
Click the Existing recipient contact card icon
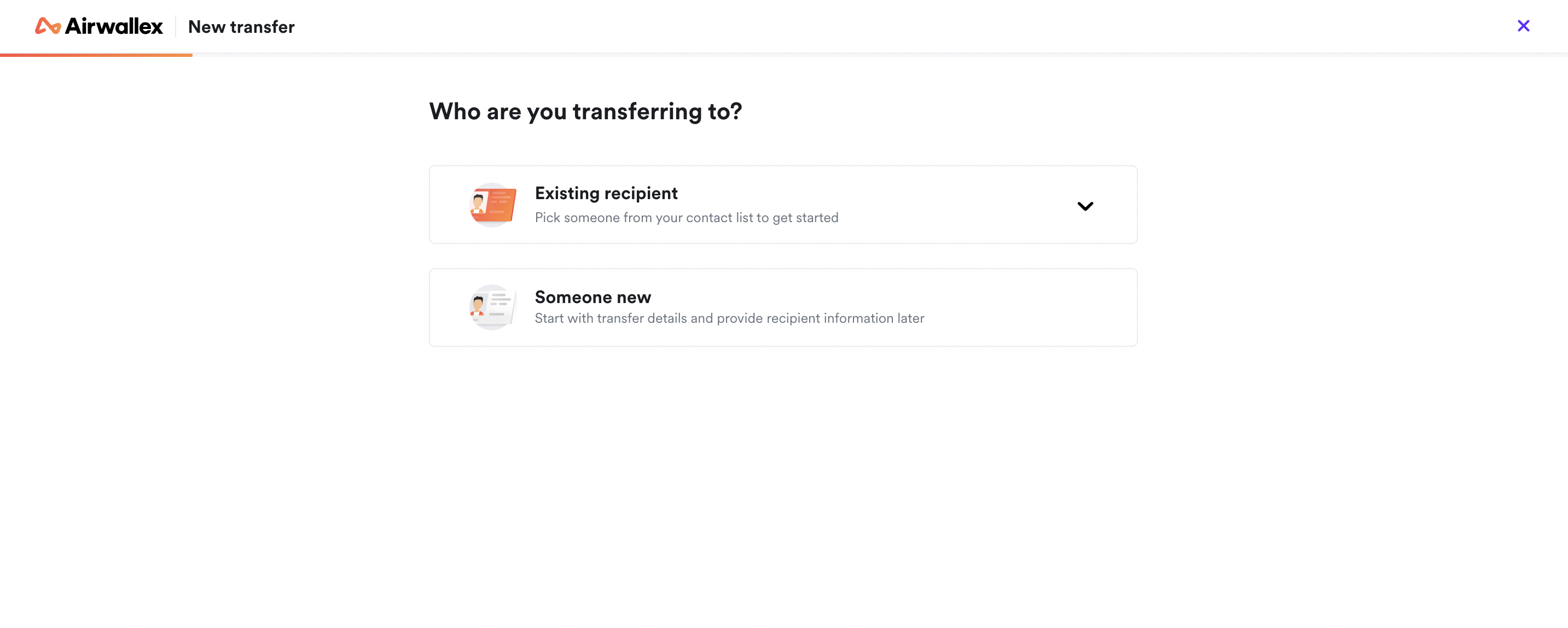(493, 205)
